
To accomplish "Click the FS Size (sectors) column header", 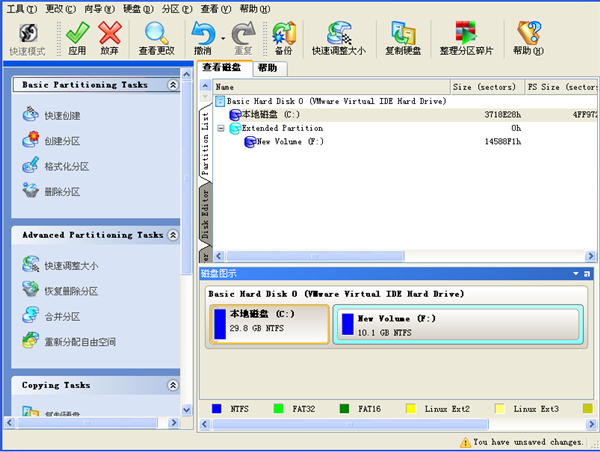I will tap(562, 87).
